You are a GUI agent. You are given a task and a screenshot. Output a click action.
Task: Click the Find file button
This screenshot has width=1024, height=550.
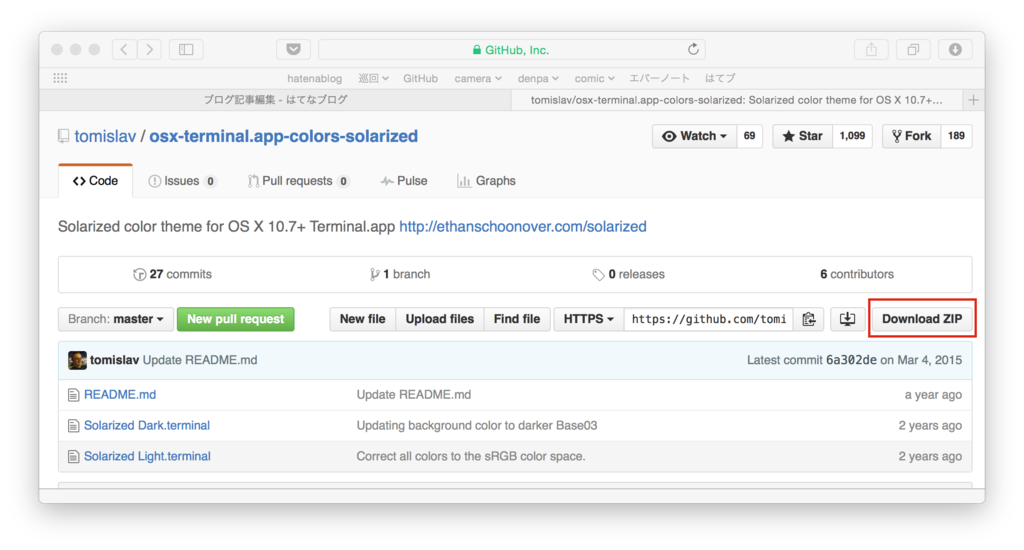tap(517, 319)
